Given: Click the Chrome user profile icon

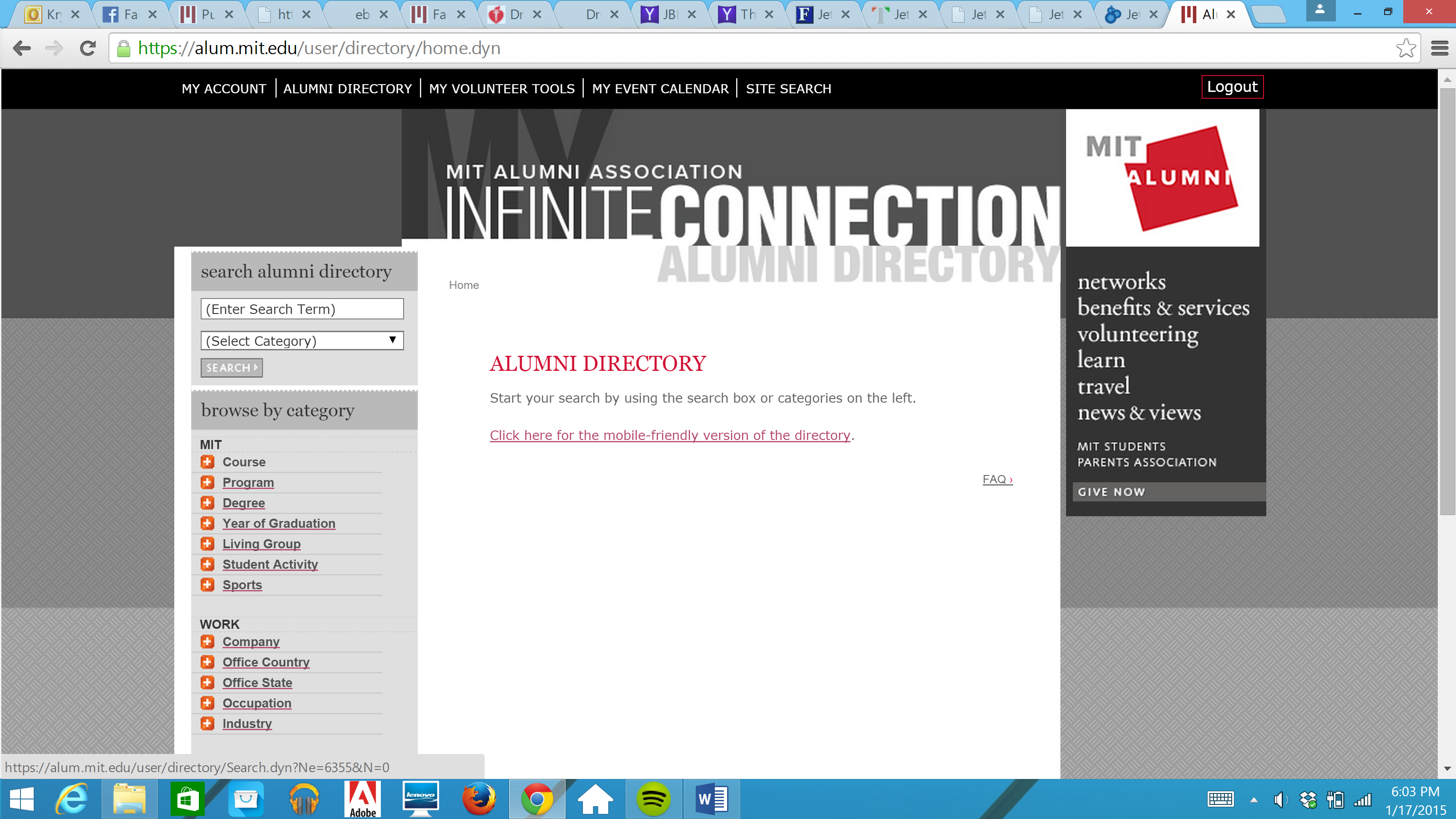Looking at the screenshot, I should pos(1320,10).
